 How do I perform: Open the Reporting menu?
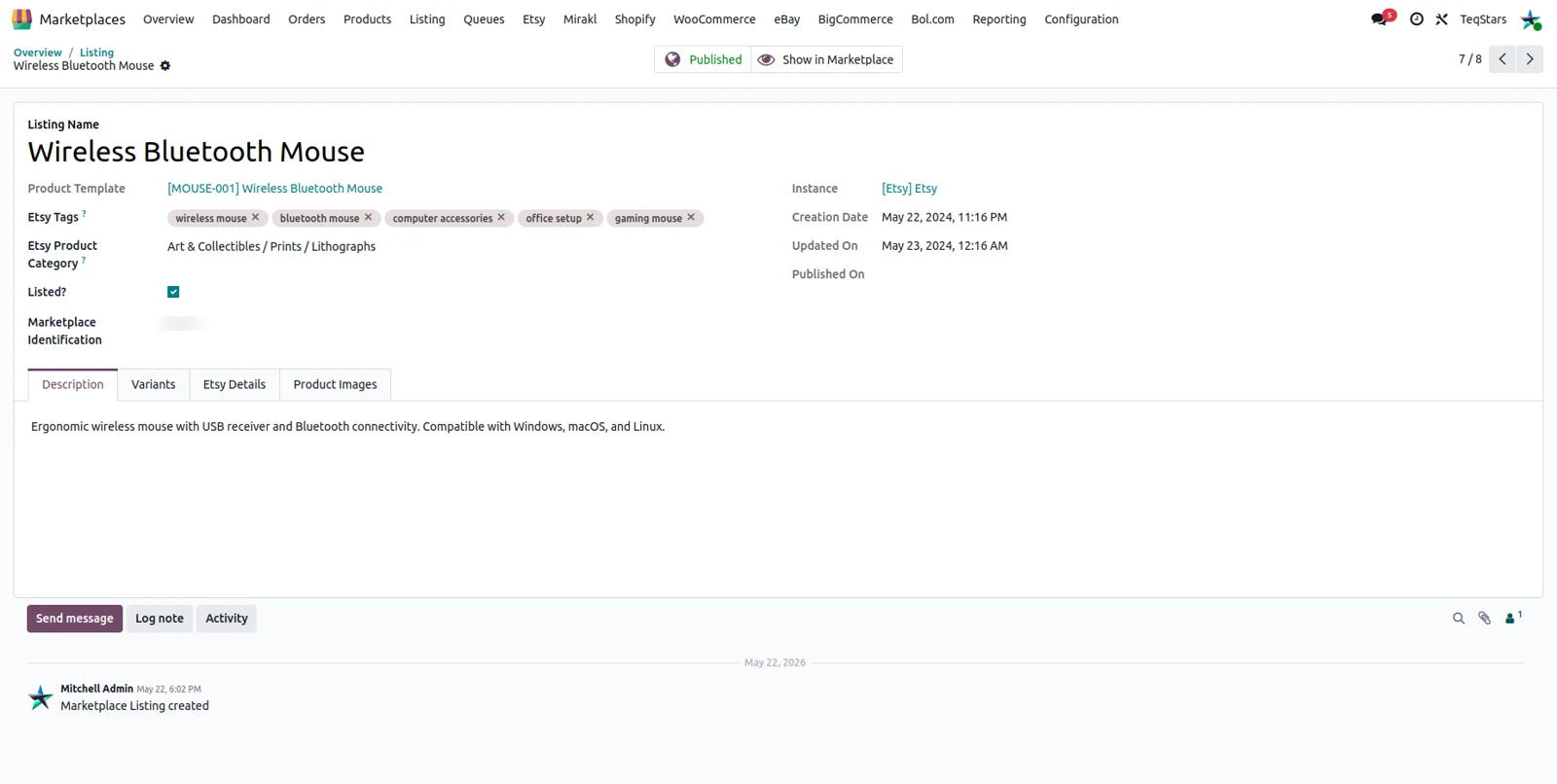pos(998,19)
